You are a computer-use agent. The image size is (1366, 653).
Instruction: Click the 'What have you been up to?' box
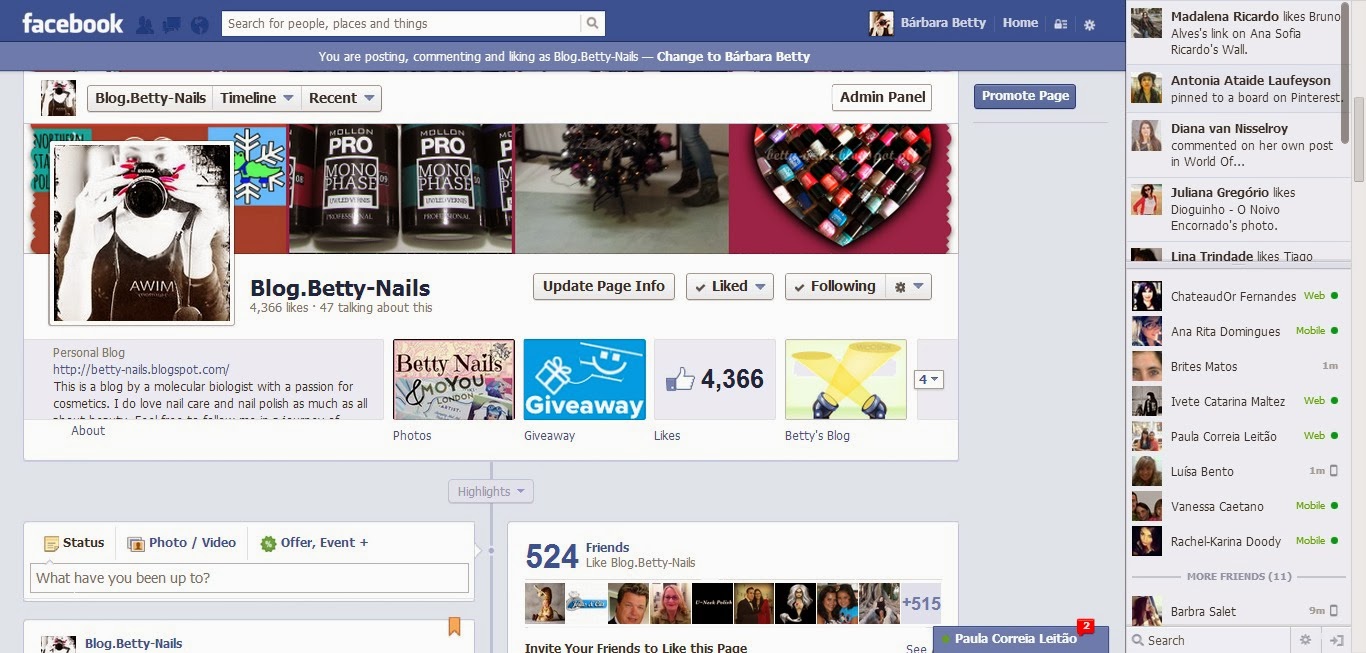tap(249, 578)
